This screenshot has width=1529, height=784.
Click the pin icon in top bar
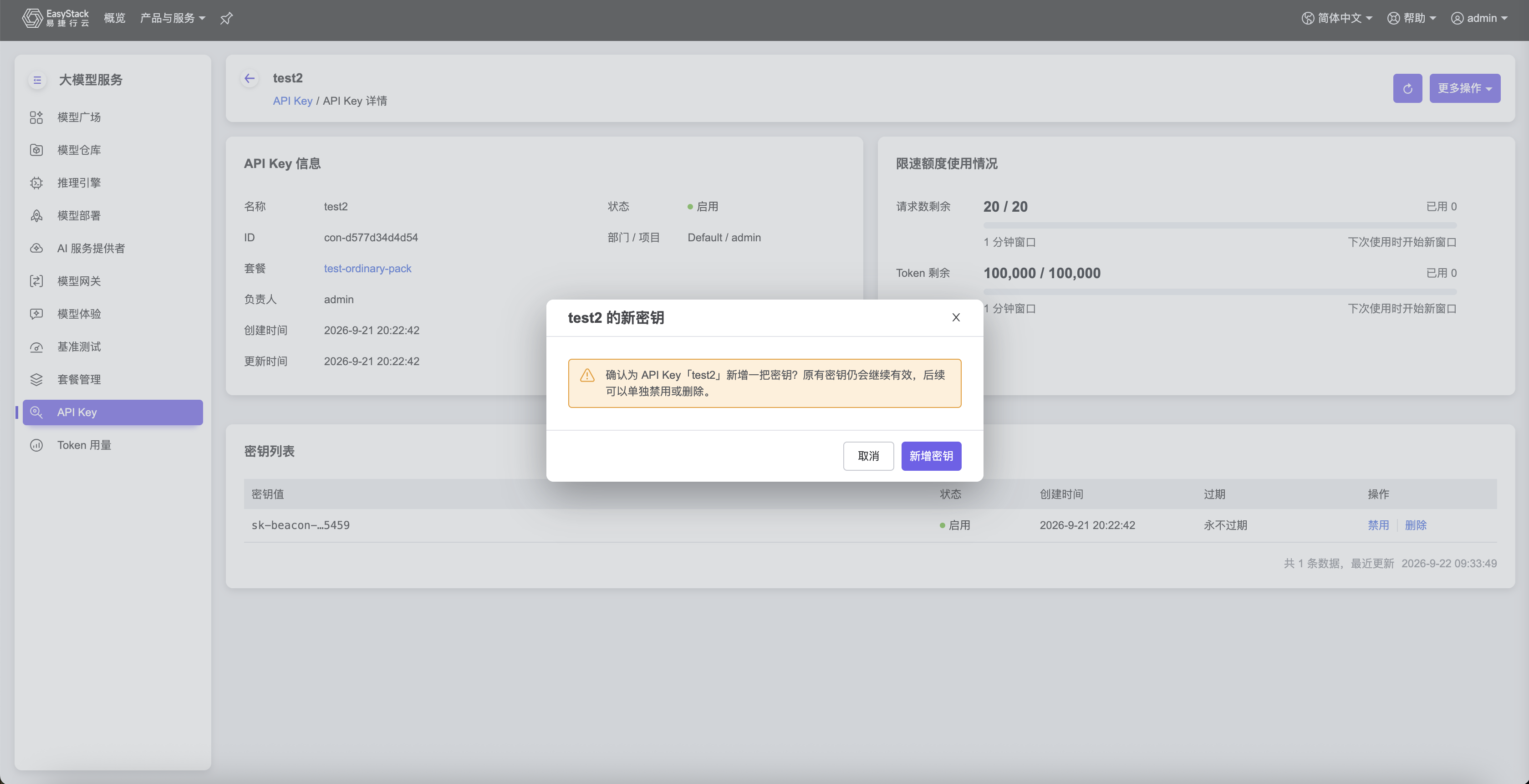tap(226, 18)
